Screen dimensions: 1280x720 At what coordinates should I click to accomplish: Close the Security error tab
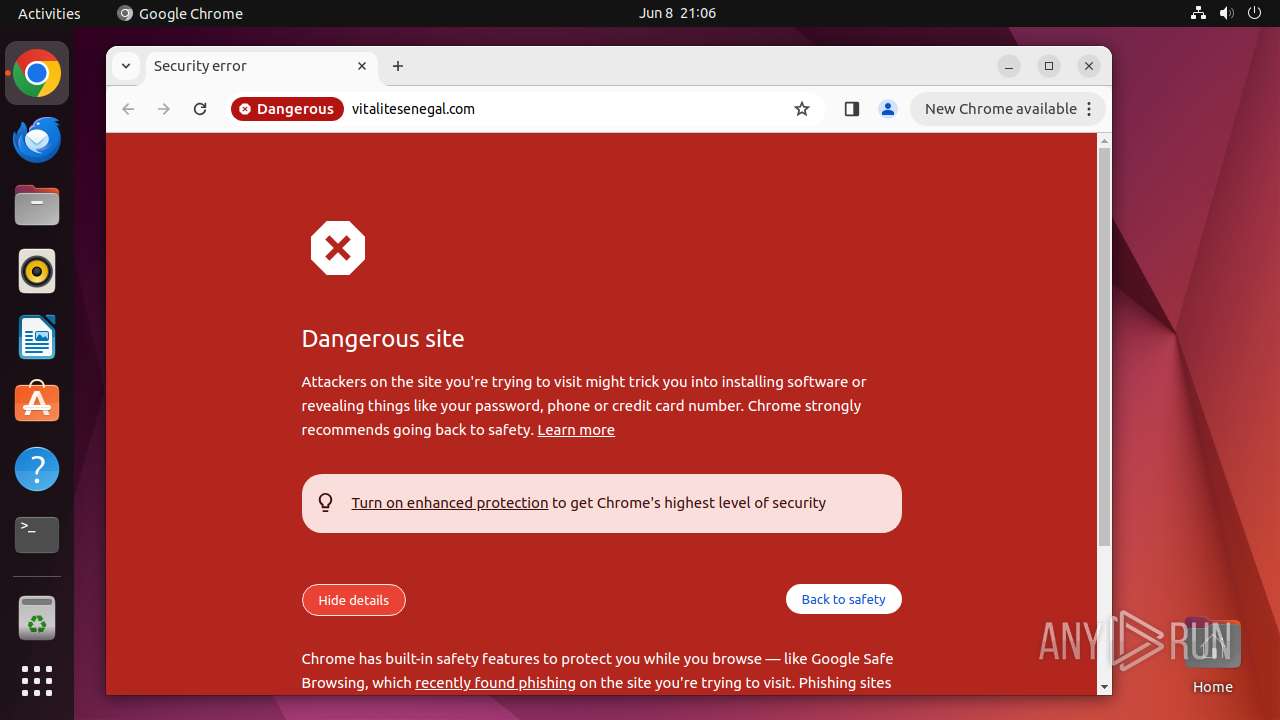tap(362, 66)
